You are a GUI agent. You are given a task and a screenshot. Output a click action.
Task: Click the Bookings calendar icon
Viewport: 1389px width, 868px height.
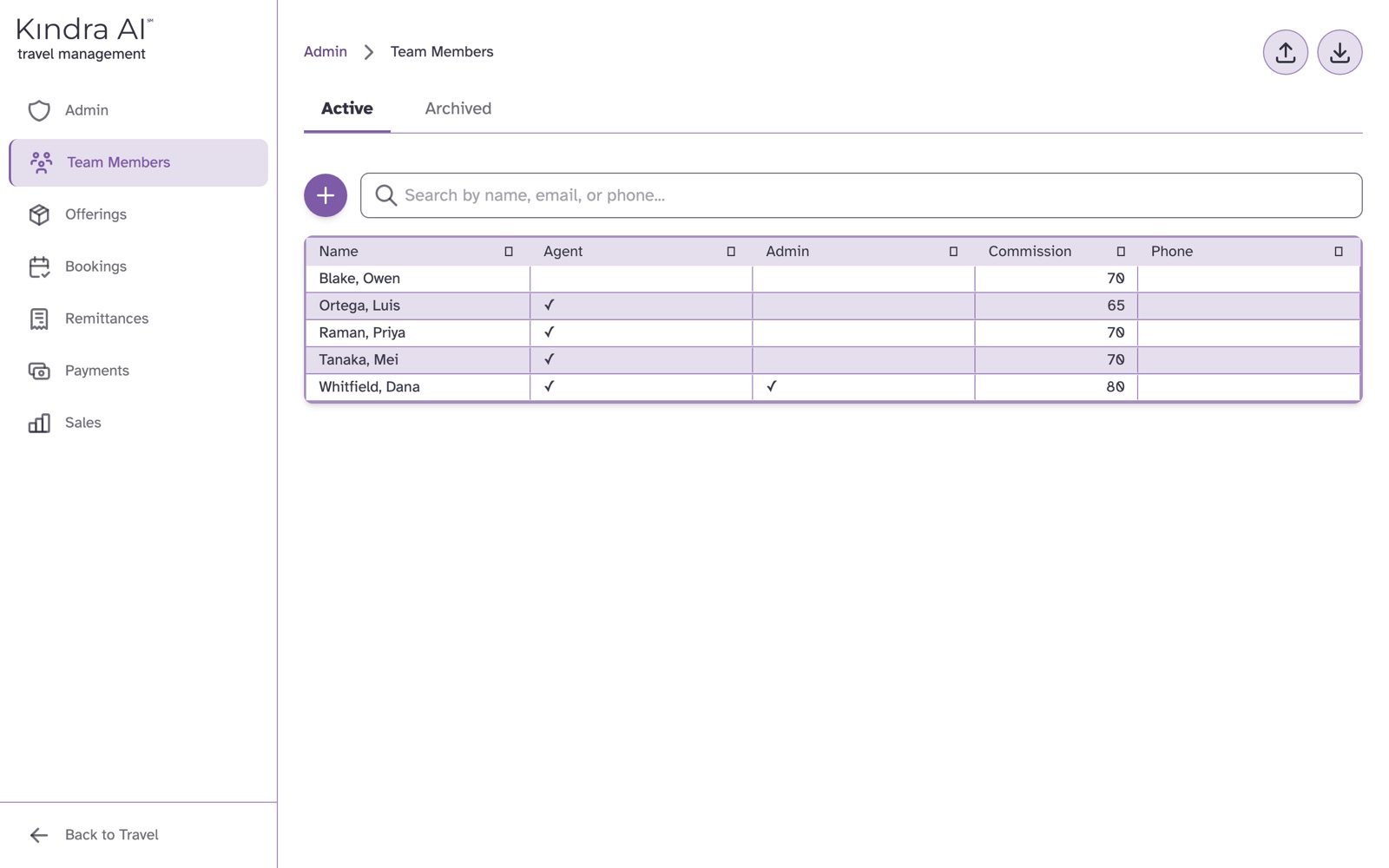click(39, 266)
